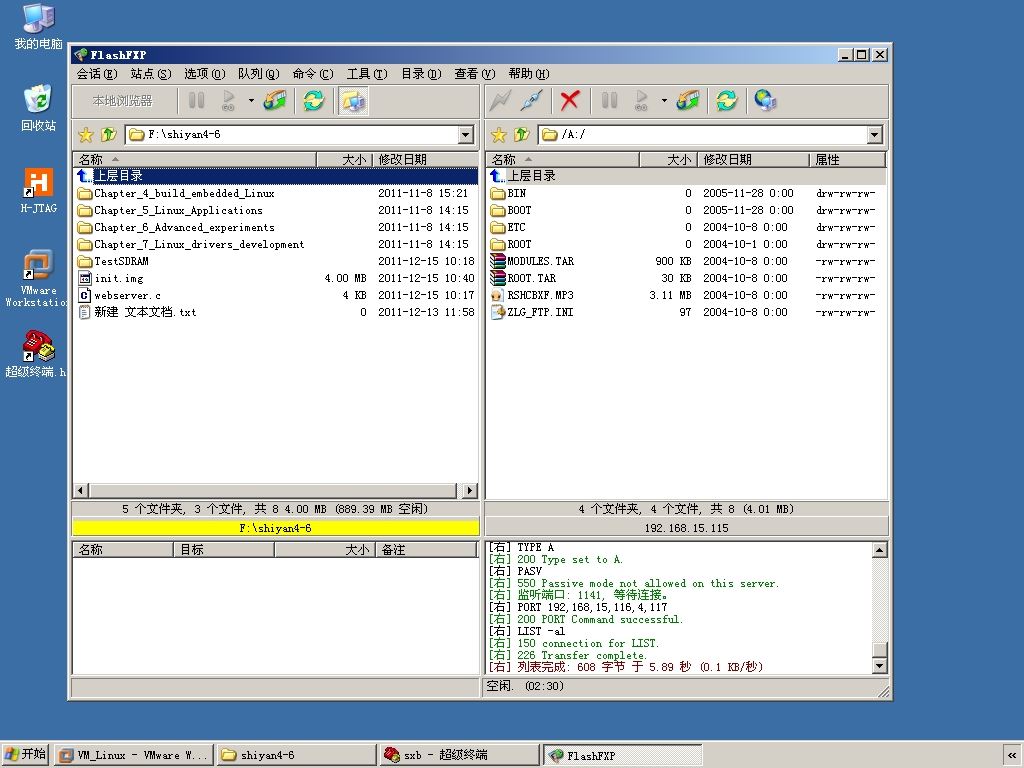
Task: Select the init.img file
Action: pos(276,278)
